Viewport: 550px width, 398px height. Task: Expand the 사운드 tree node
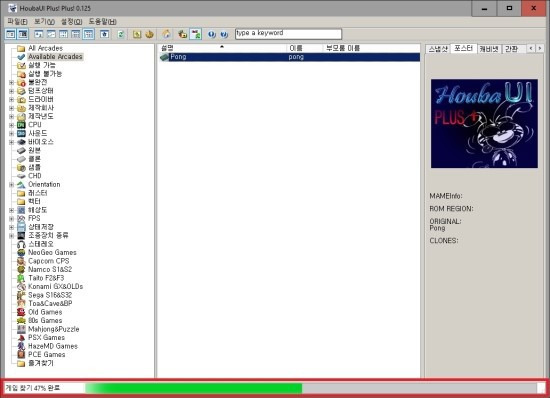[x=12, y=133]
